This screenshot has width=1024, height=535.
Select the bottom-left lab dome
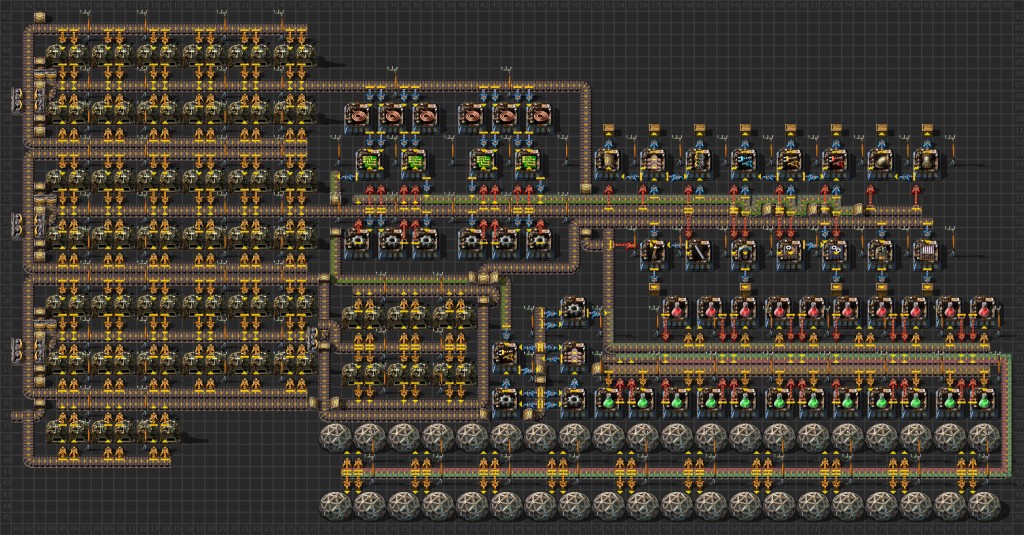tap(336, 504)
